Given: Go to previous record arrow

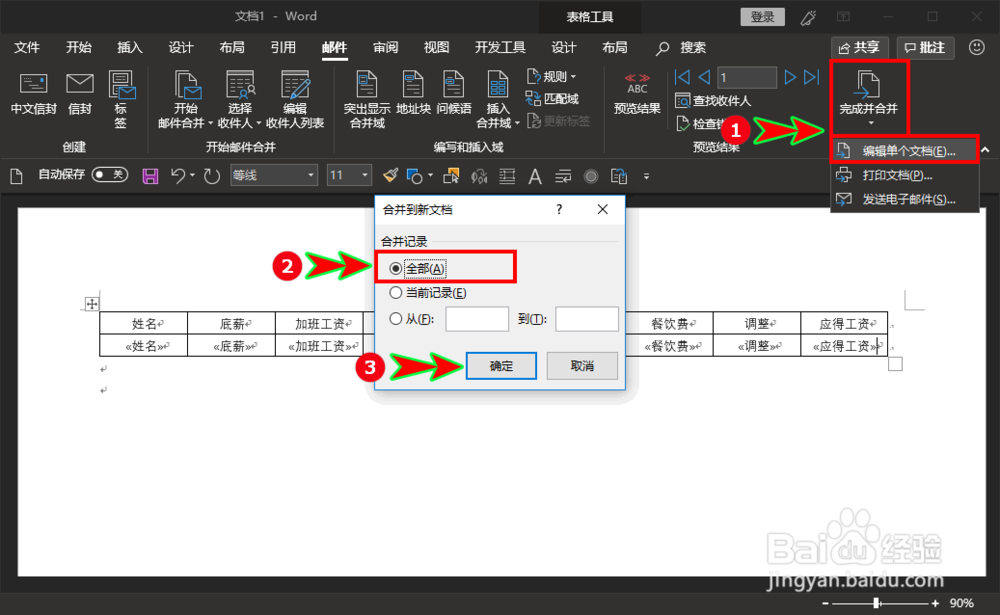Looking at the screenshot, I should pyautogui.click(x=704, y=77).
